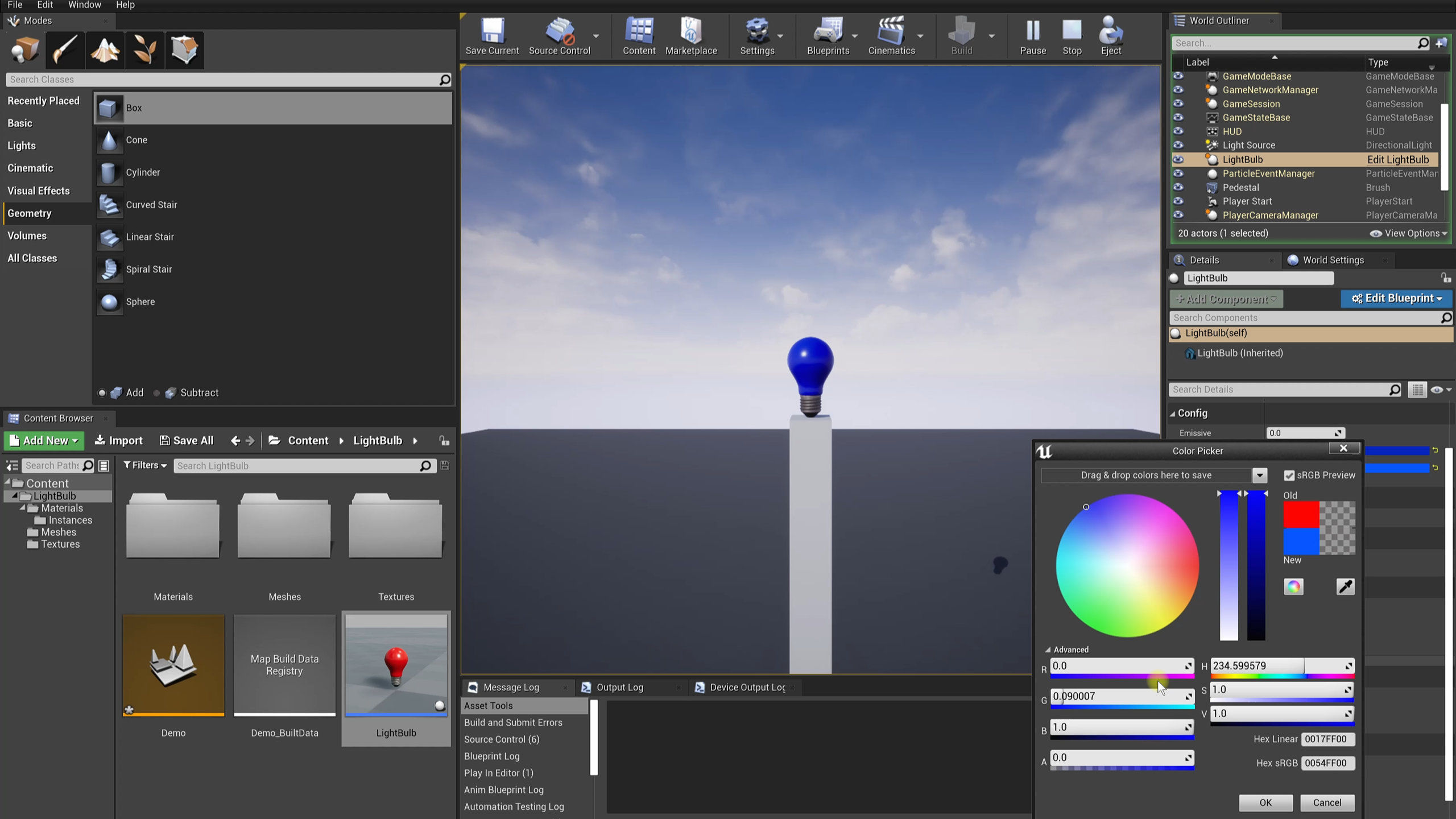
Task: Switch to the Output Log tab
Action: [x=619, y=687]
